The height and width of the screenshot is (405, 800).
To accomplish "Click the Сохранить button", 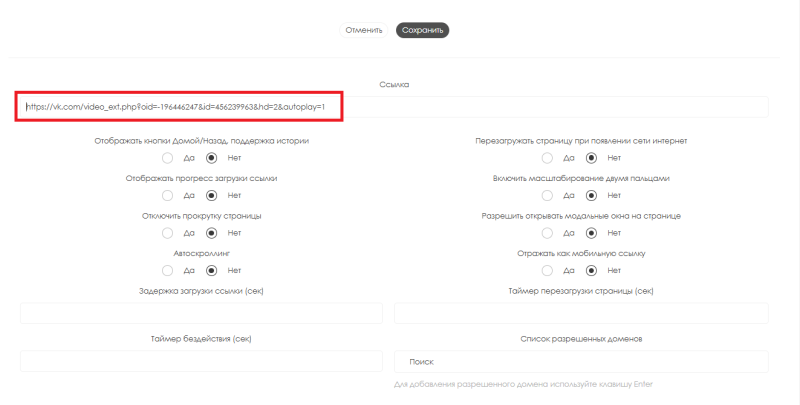I will pyautogui.click(x=422, y=30).
